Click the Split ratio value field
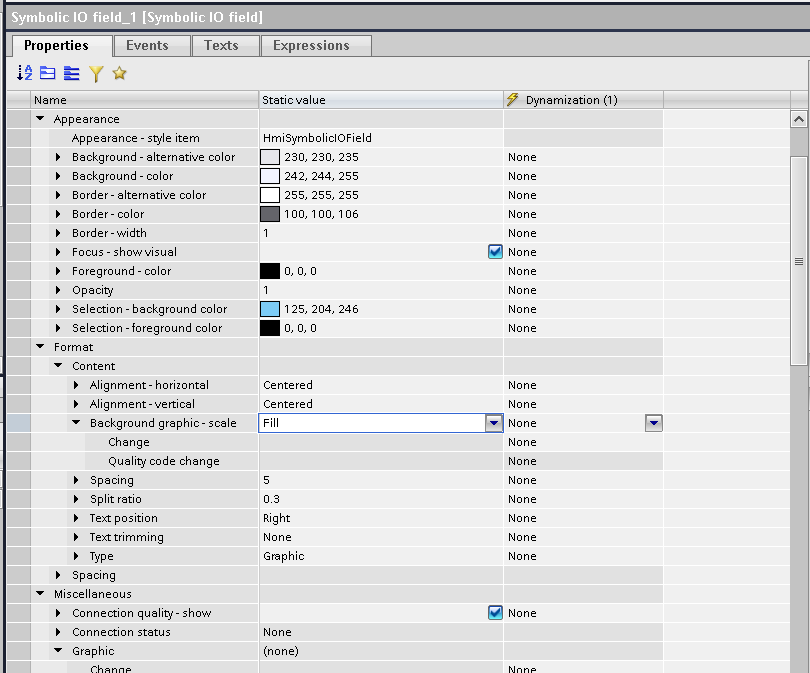Viewport: 810px width, 673px height. 380,499
